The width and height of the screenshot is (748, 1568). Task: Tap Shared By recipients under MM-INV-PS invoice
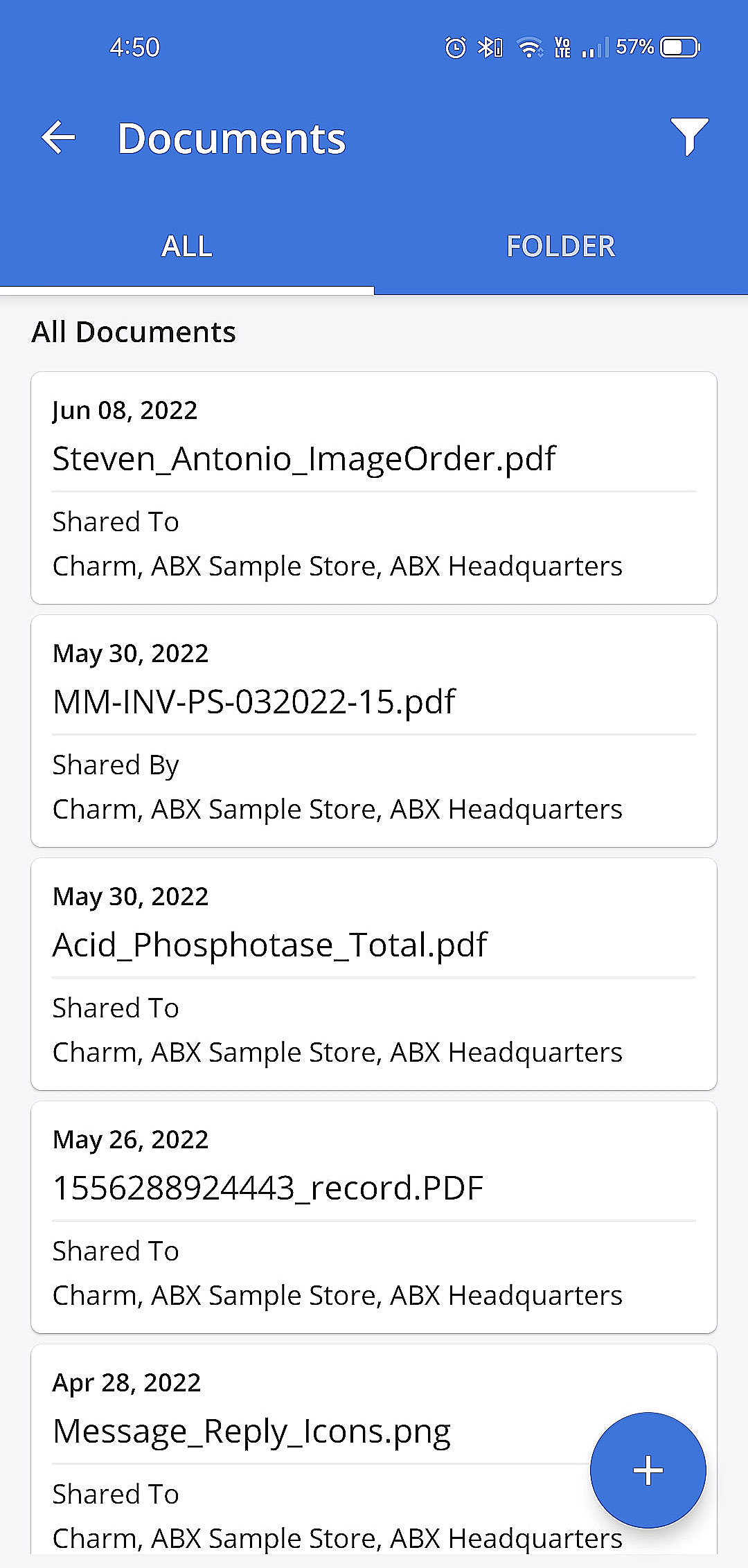coord(337,809)
